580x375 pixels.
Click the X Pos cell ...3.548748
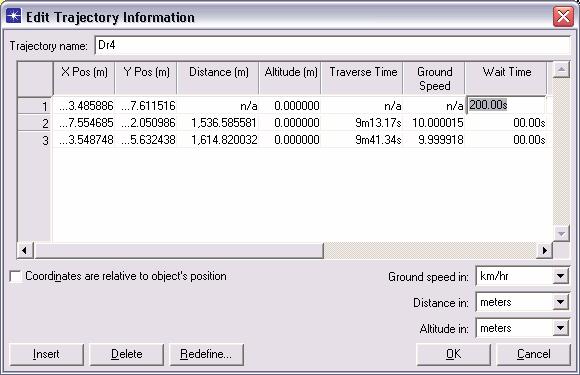click(x=84, y=140)
